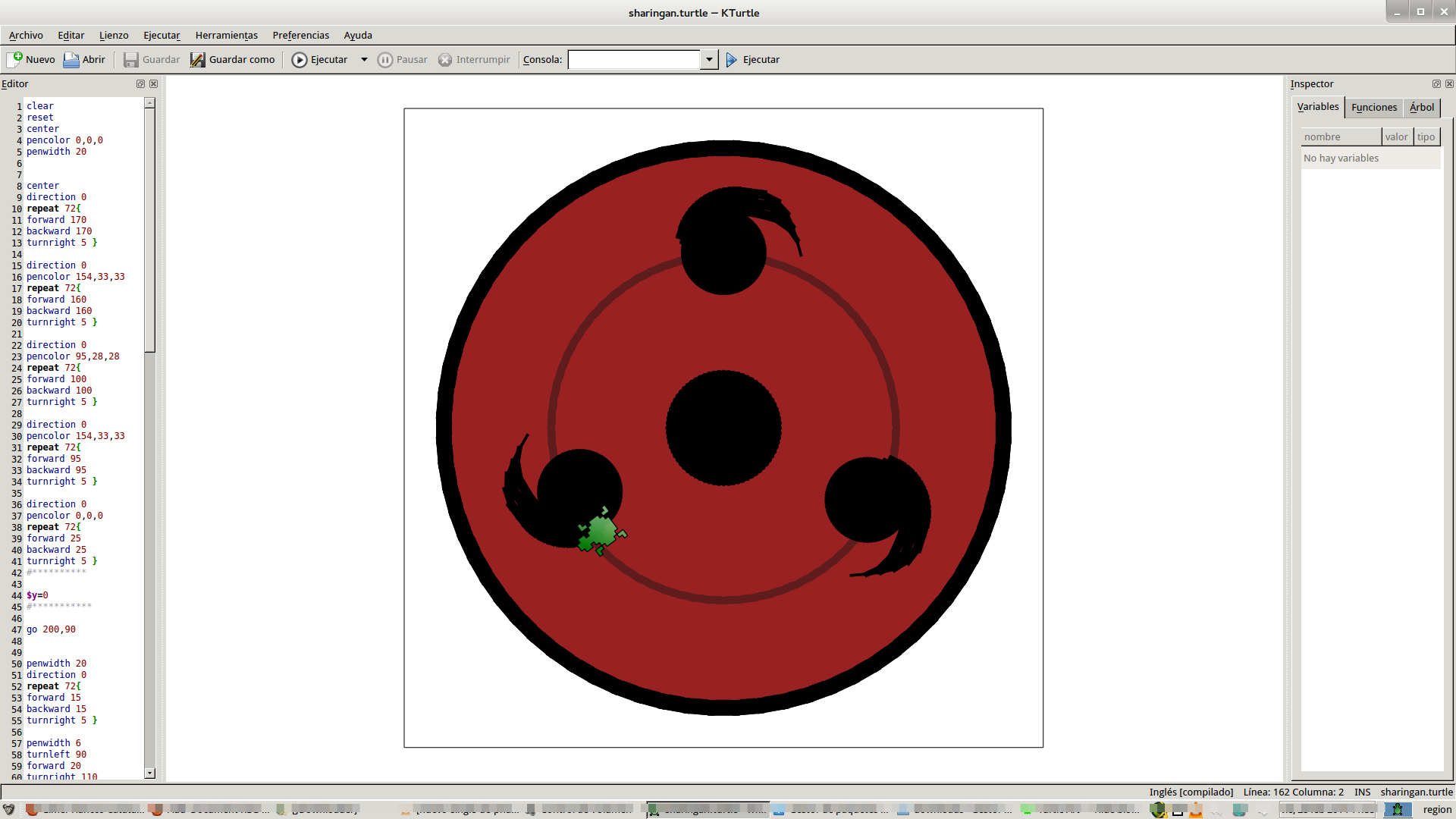1456x819 pixels.
Task: Switch to the sharingan KTurtle taskbar entry
Action: pyautogui.click(x=707, y=810)
